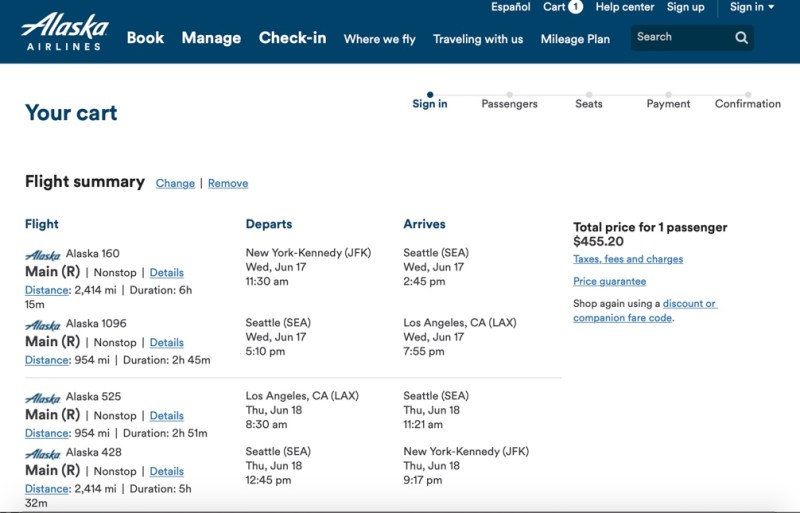Click discount or companion fare code link

point(645,310)
